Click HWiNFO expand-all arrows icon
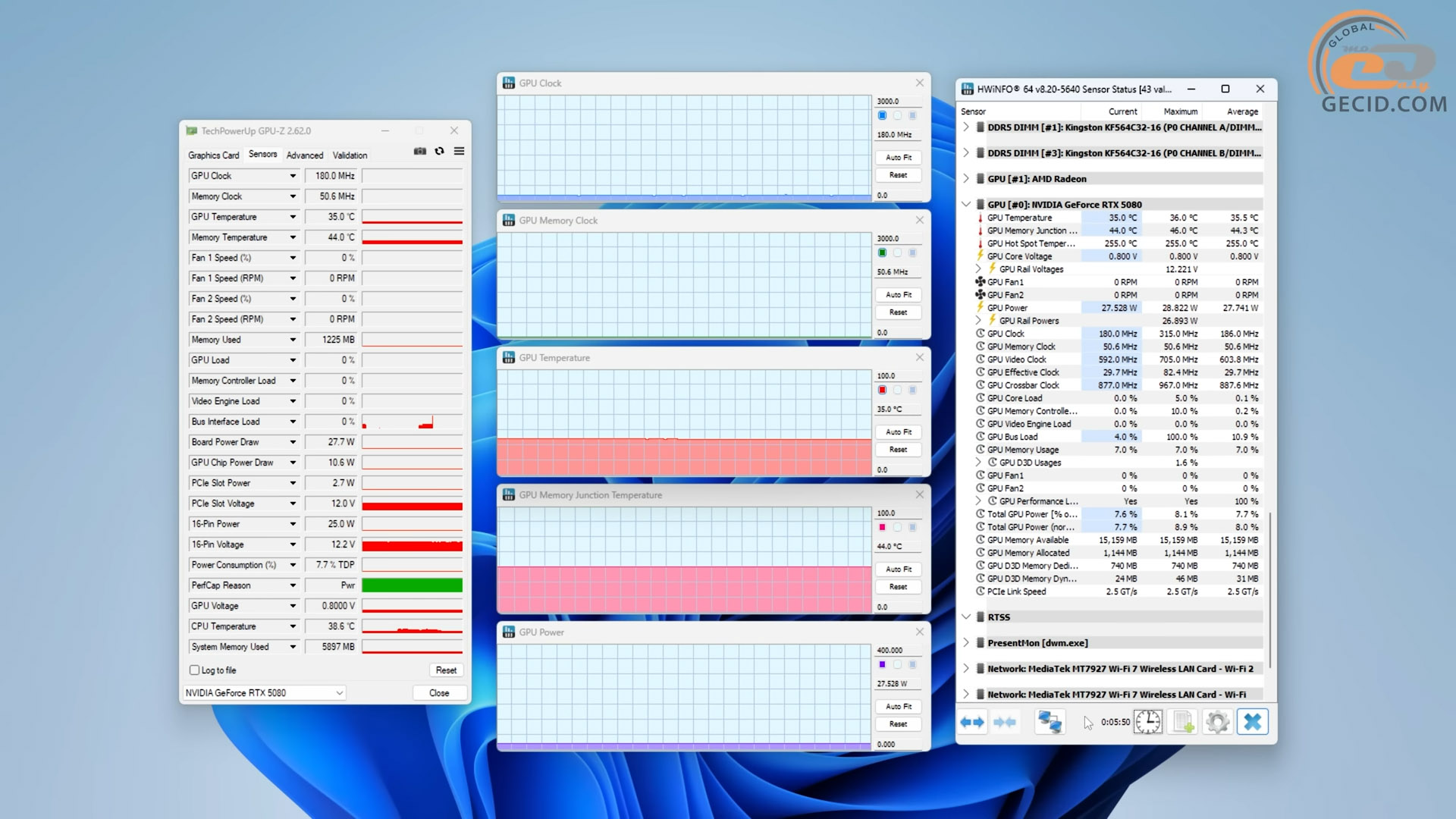 click(972, 722)
